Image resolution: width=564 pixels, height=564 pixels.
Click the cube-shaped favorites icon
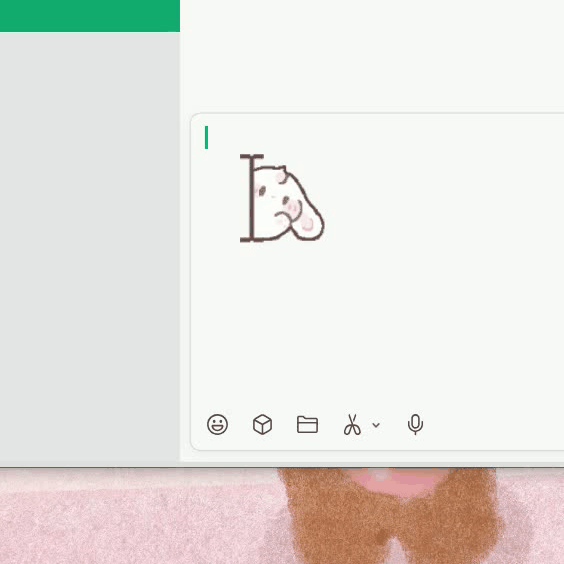(262, 424)
